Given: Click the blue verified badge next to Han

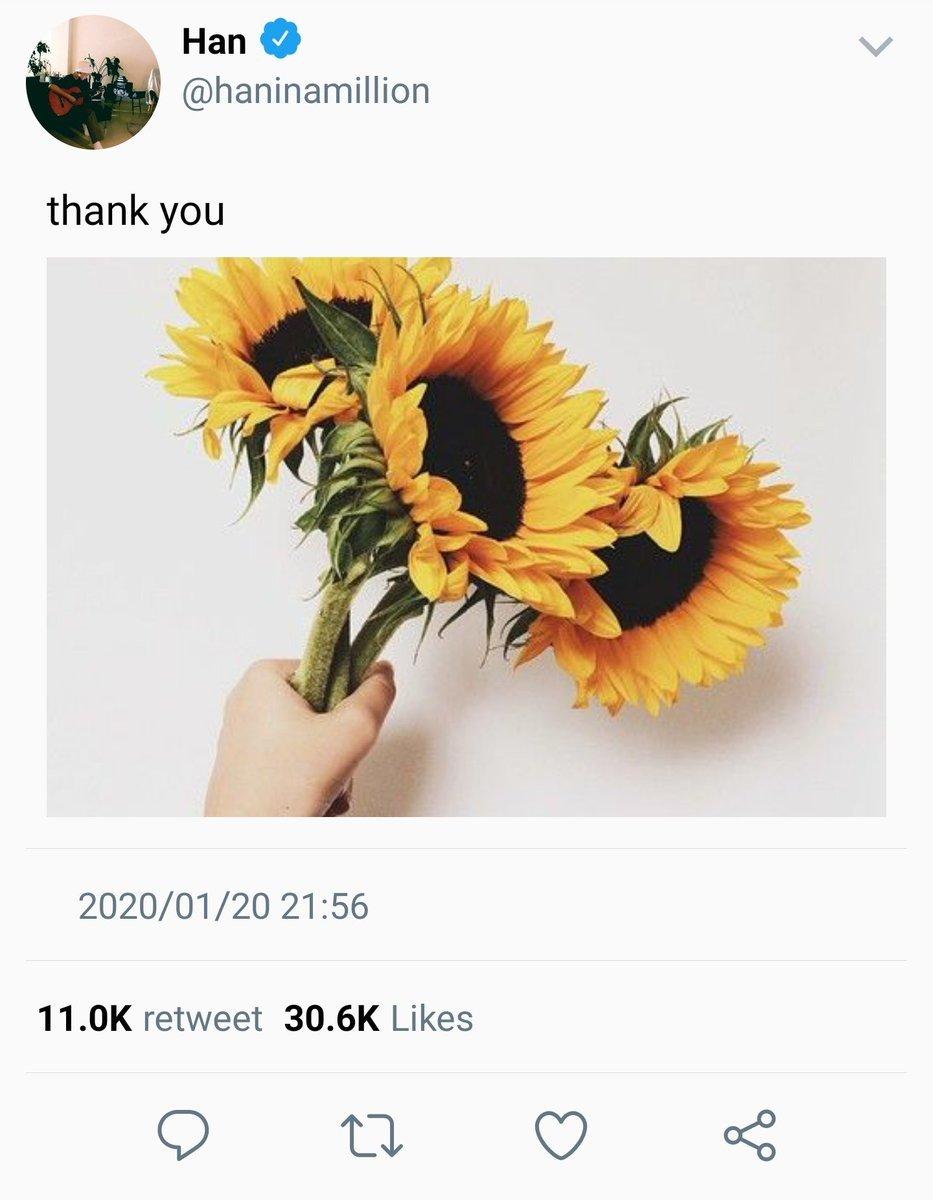Looking at the screenshot, I should pyautogui.click(x=281, y=41).
